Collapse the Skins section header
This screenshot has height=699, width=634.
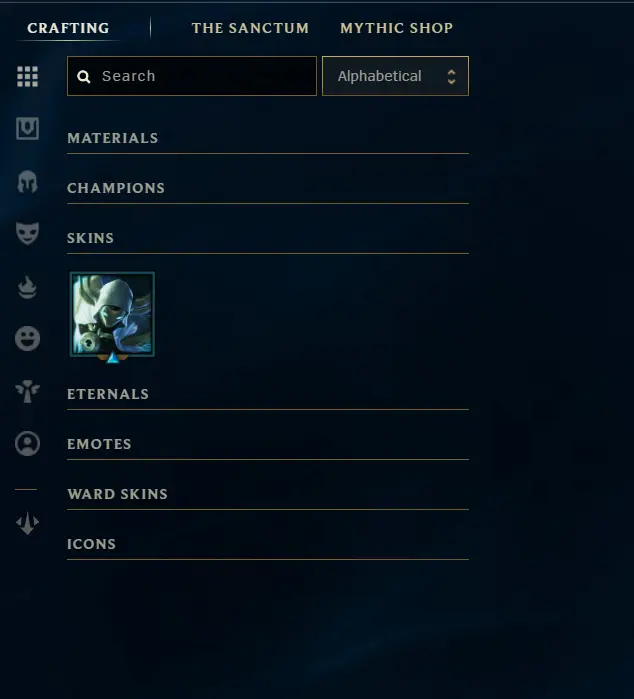click(268, 238)
